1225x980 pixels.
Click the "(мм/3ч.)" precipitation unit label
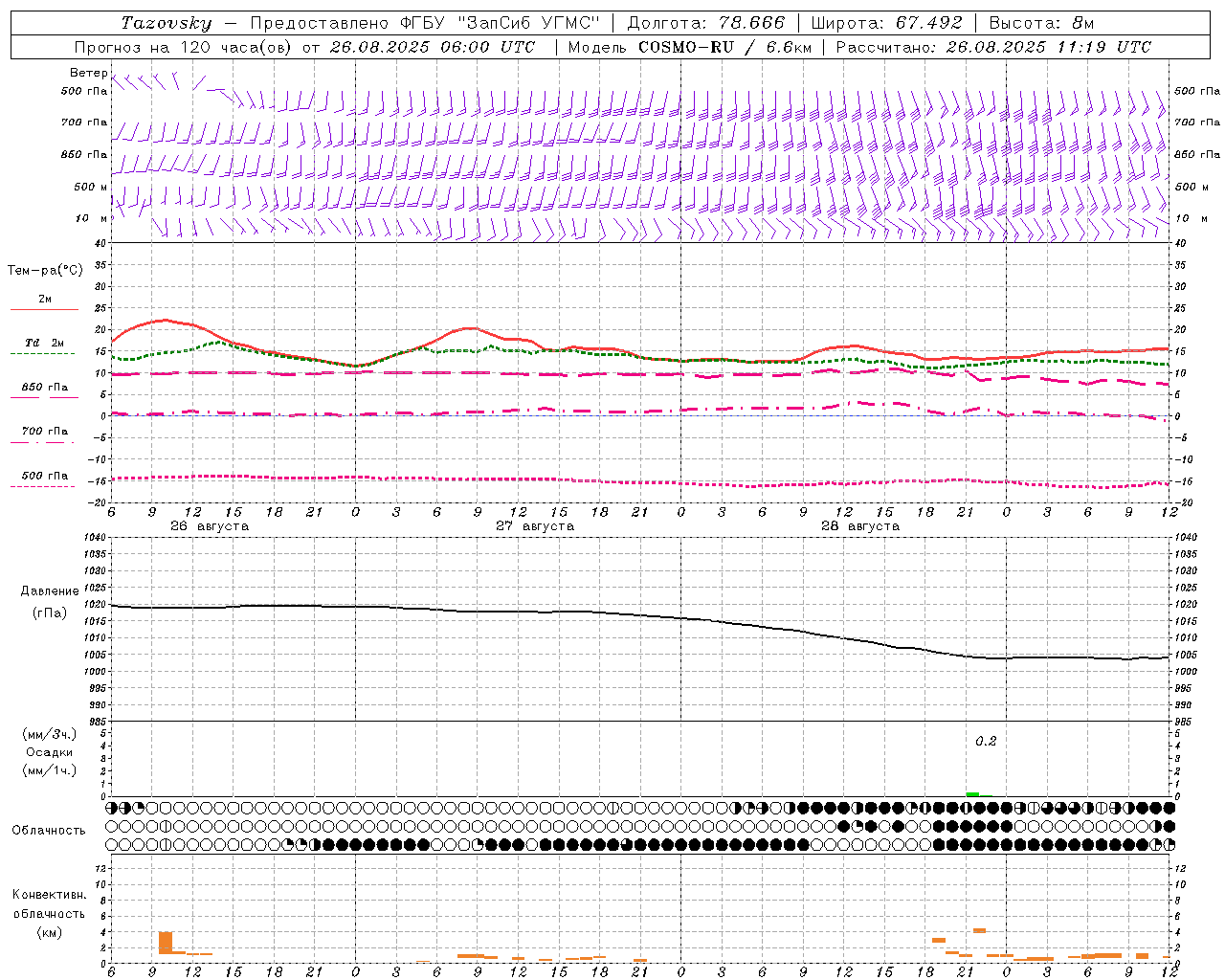50,734
